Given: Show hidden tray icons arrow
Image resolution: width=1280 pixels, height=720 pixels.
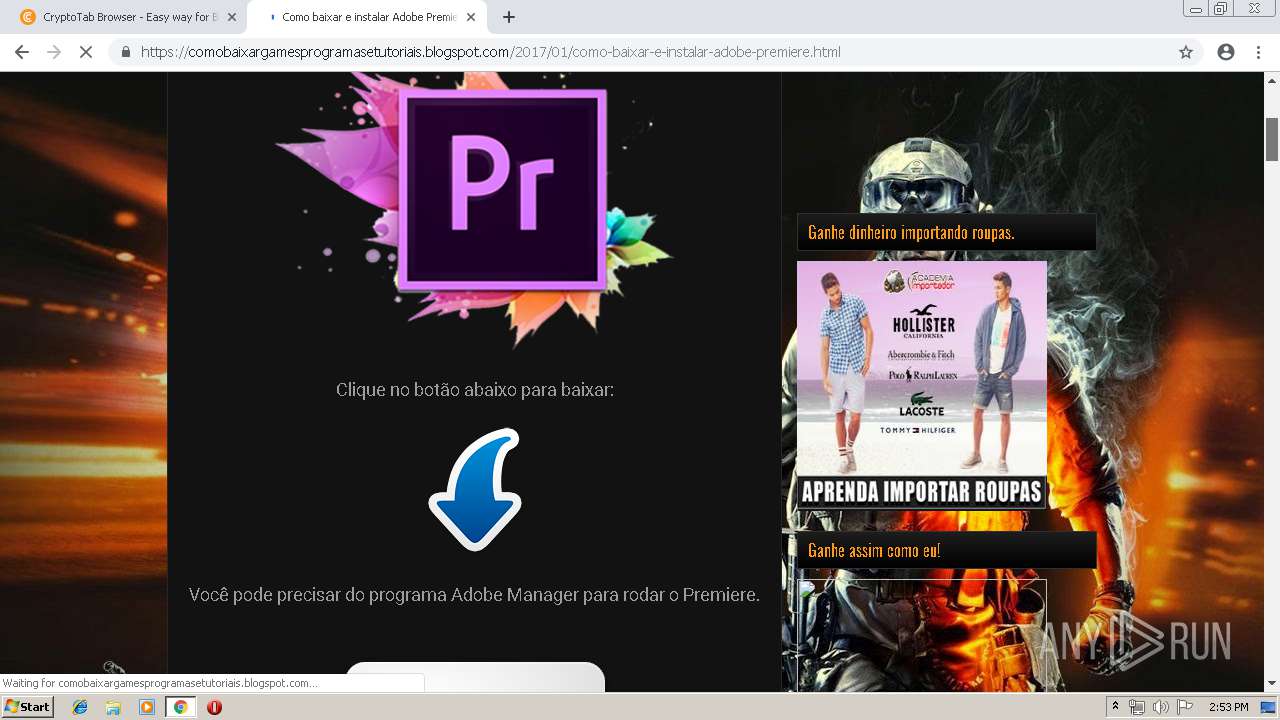Looking at the screenshot, I should (1115, 707).
